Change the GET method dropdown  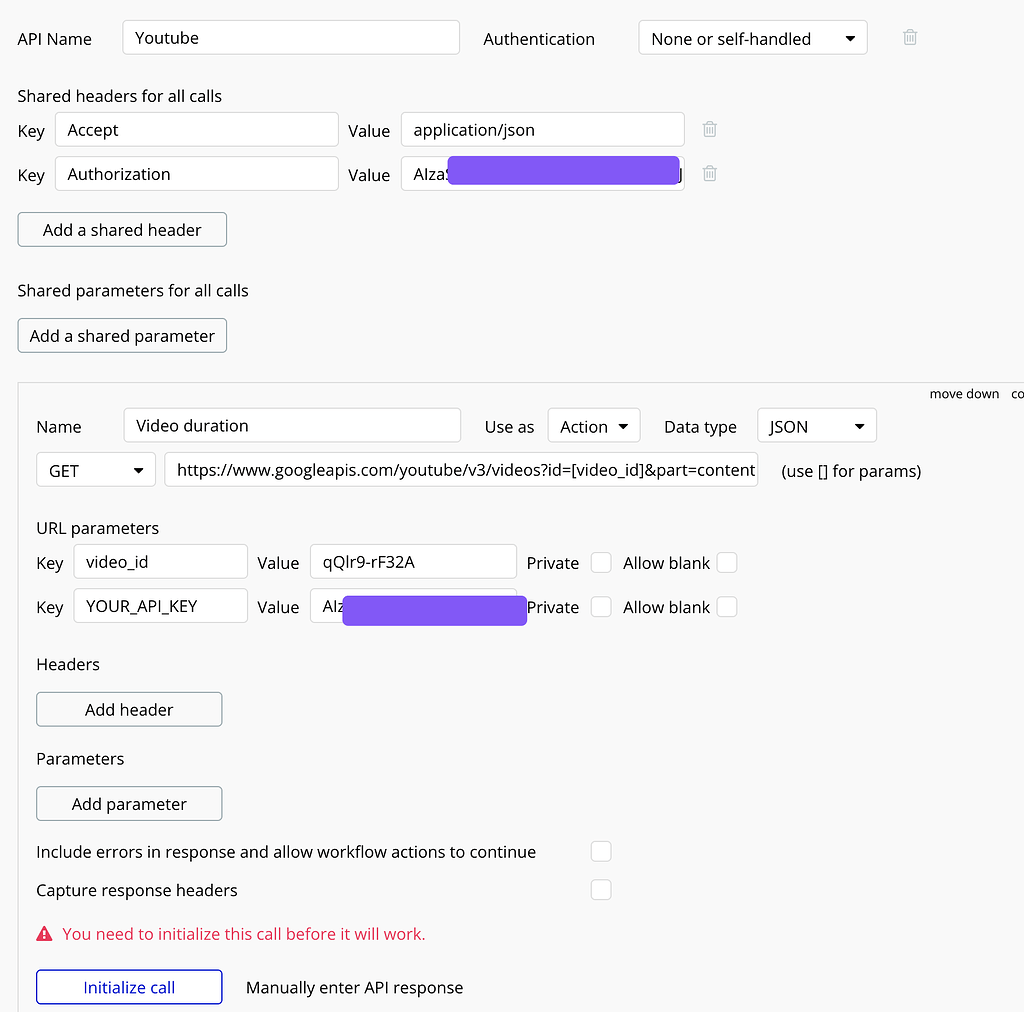point(96,470)
